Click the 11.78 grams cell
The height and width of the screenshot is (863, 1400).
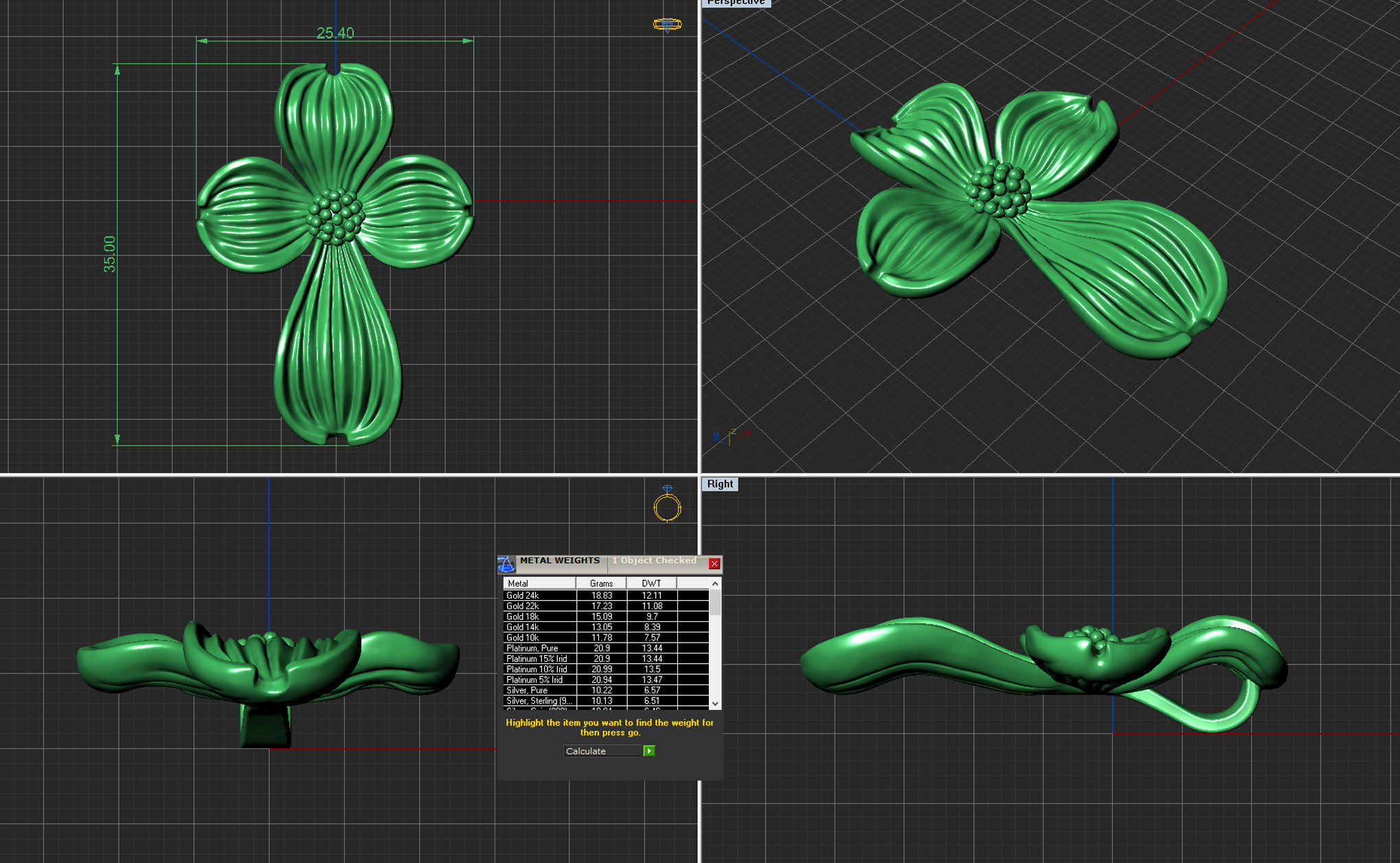tap(601, 638)
